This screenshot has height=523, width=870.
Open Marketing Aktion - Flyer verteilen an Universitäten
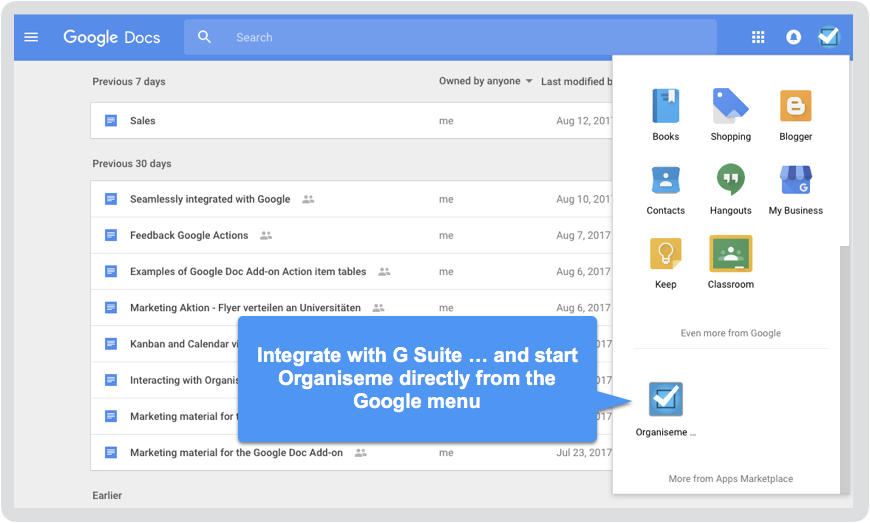coord(245,307)
